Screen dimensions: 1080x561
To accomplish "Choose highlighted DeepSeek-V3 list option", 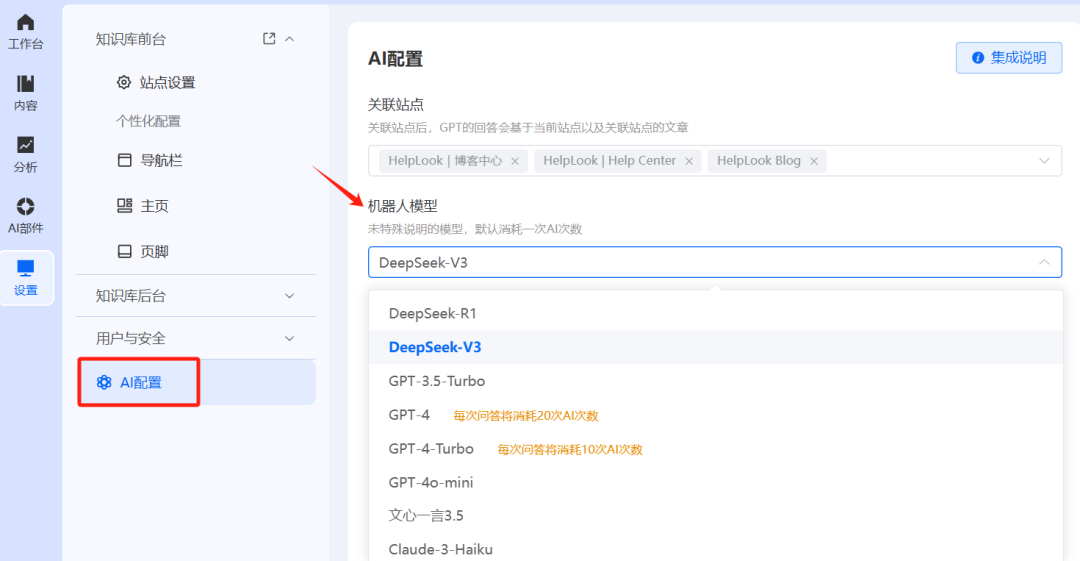I will [716, 347].
